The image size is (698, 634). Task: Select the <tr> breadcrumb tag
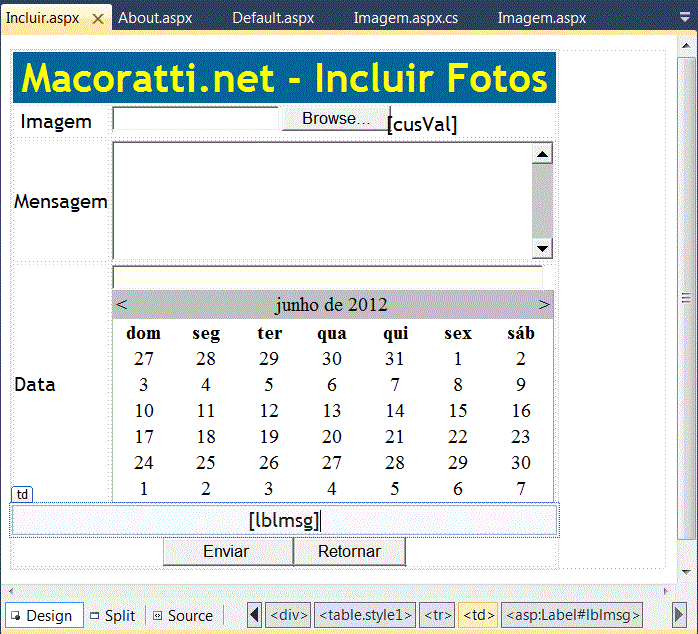pos(437,615)
